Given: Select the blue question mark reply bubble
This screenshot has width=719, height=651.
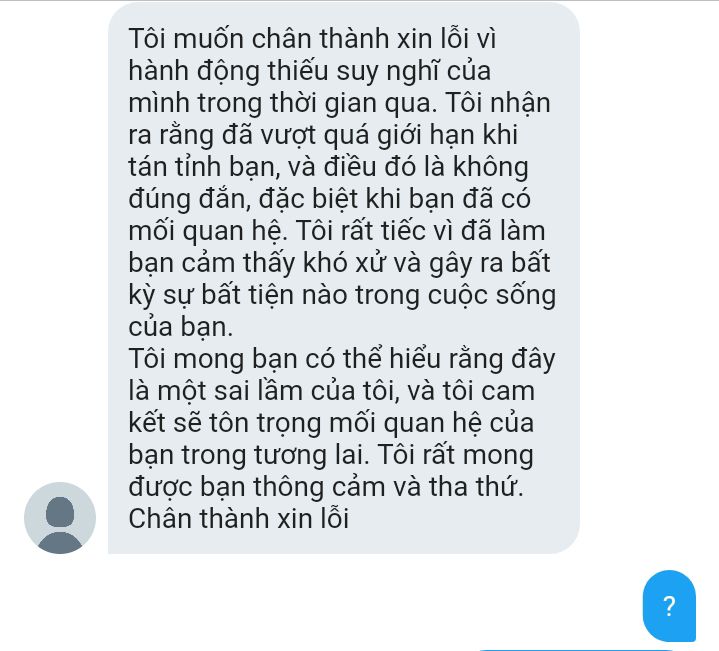Looking at the screenshot, I should pos(669,606).
